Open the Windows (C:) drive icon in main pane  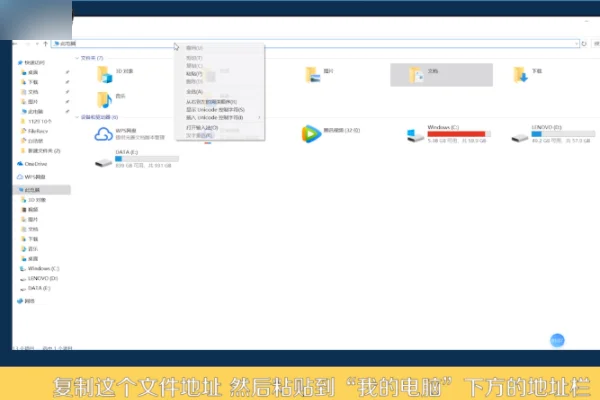415,136
